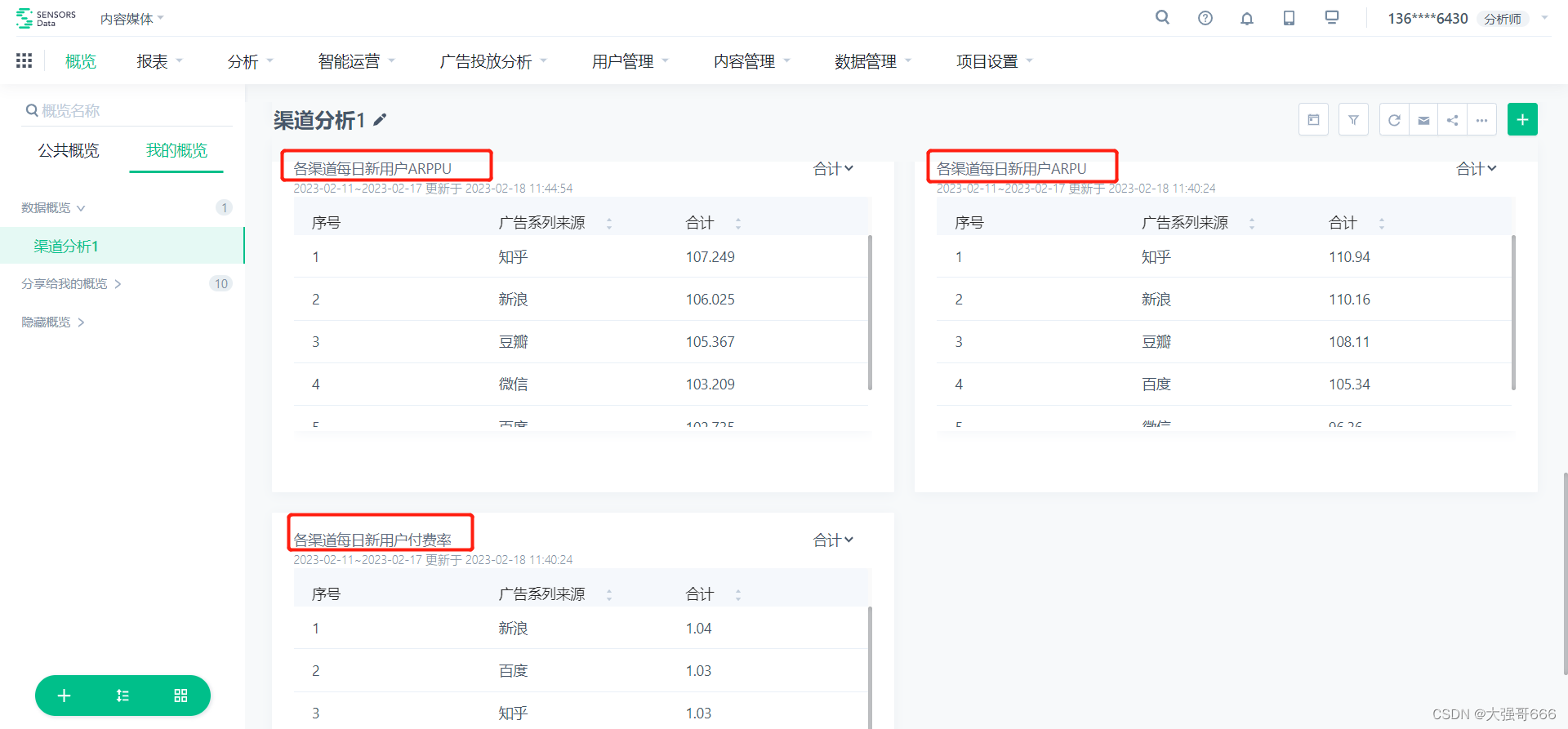1568x729 pixels.
Task: Collapse the 数据概览 group
Action: click(x=53, y=208)
